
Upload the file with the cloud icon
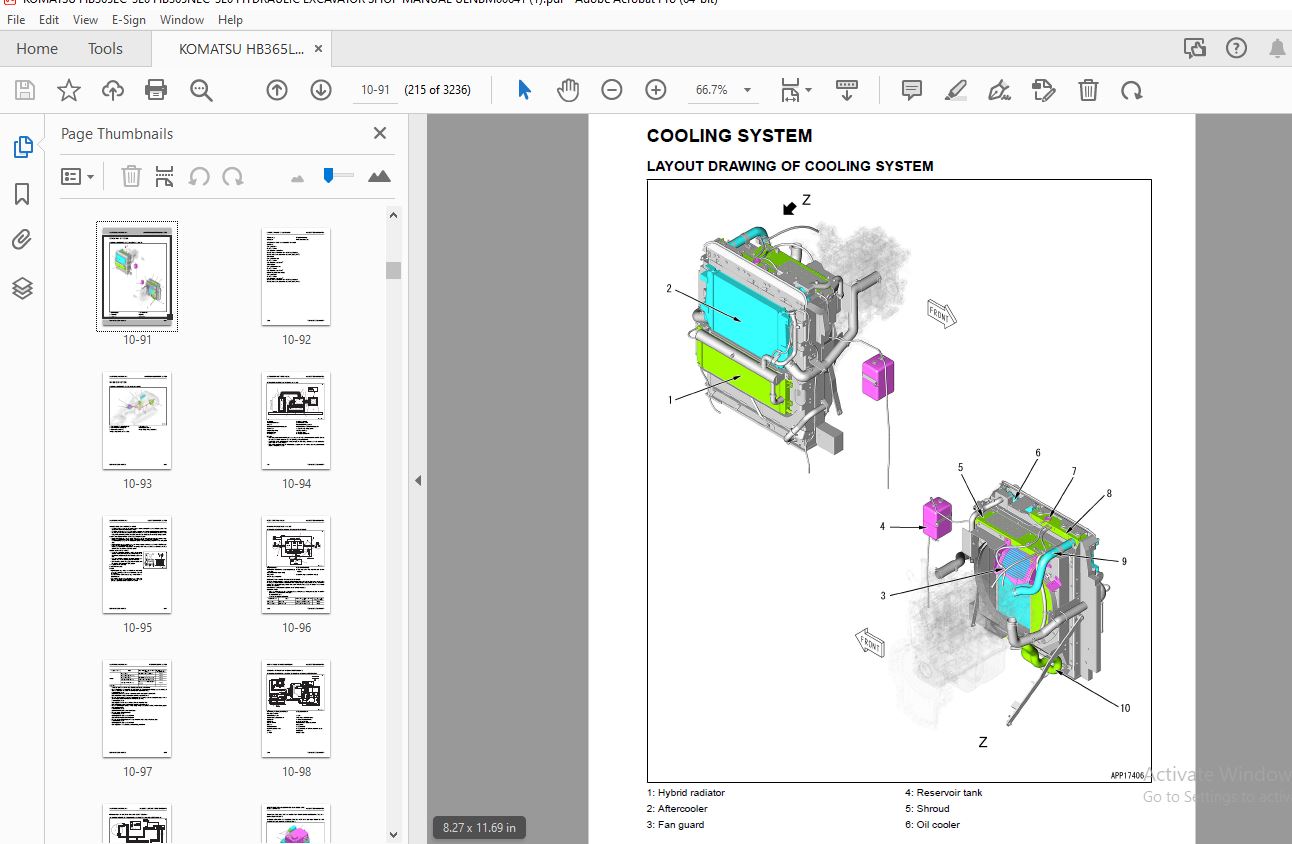click(x=113, y=90)
